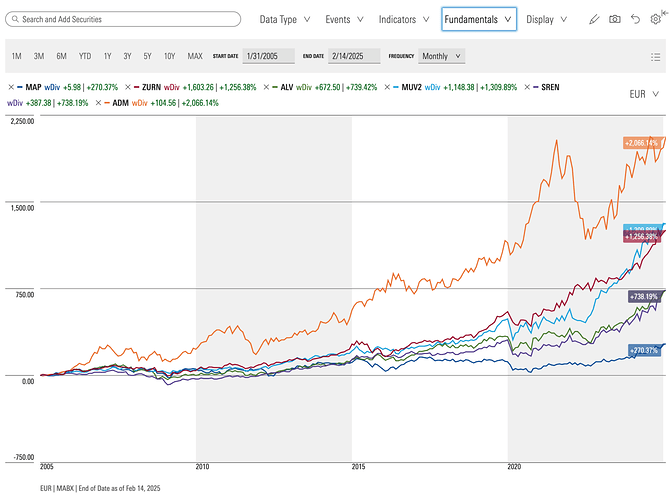Remove ADM security with its X

[x=98, y=103]
